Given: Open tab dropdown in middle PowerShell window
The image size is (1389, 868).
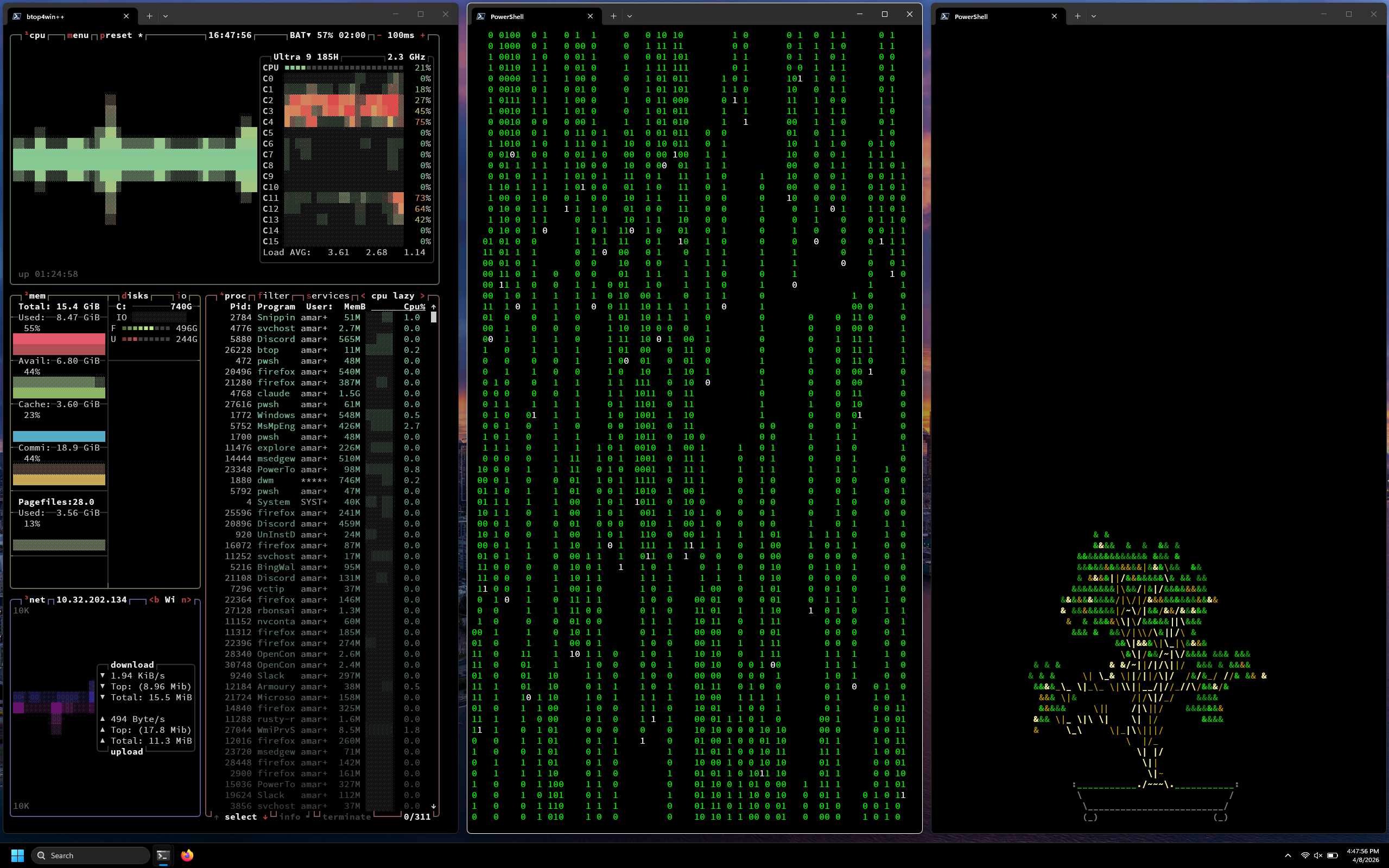Looking at the screenshot, I should [x=630, y=16].
